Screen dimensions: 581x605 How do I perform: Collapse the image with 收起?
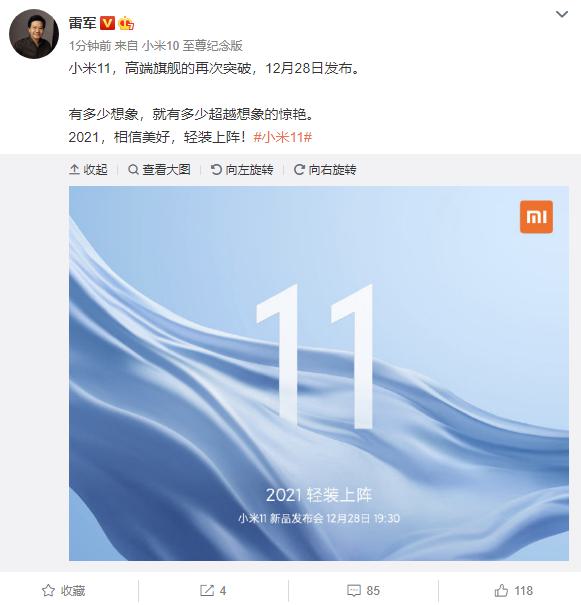coord(88,169)
